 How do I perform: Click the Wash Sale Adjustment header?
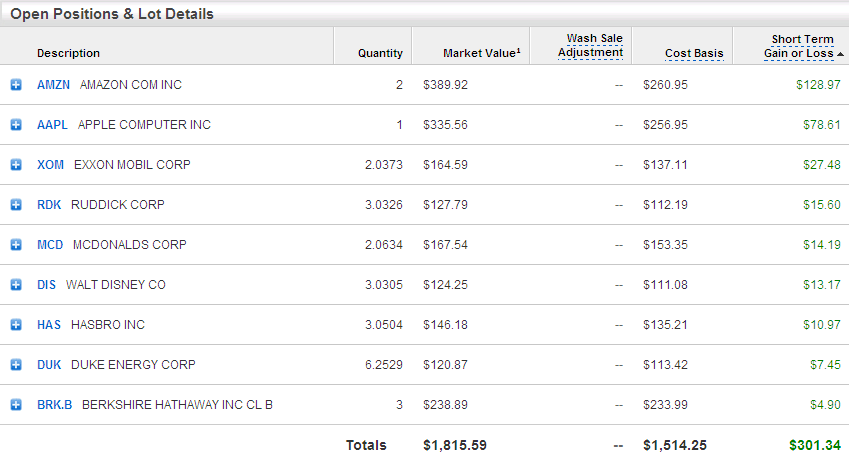(590, 46)
